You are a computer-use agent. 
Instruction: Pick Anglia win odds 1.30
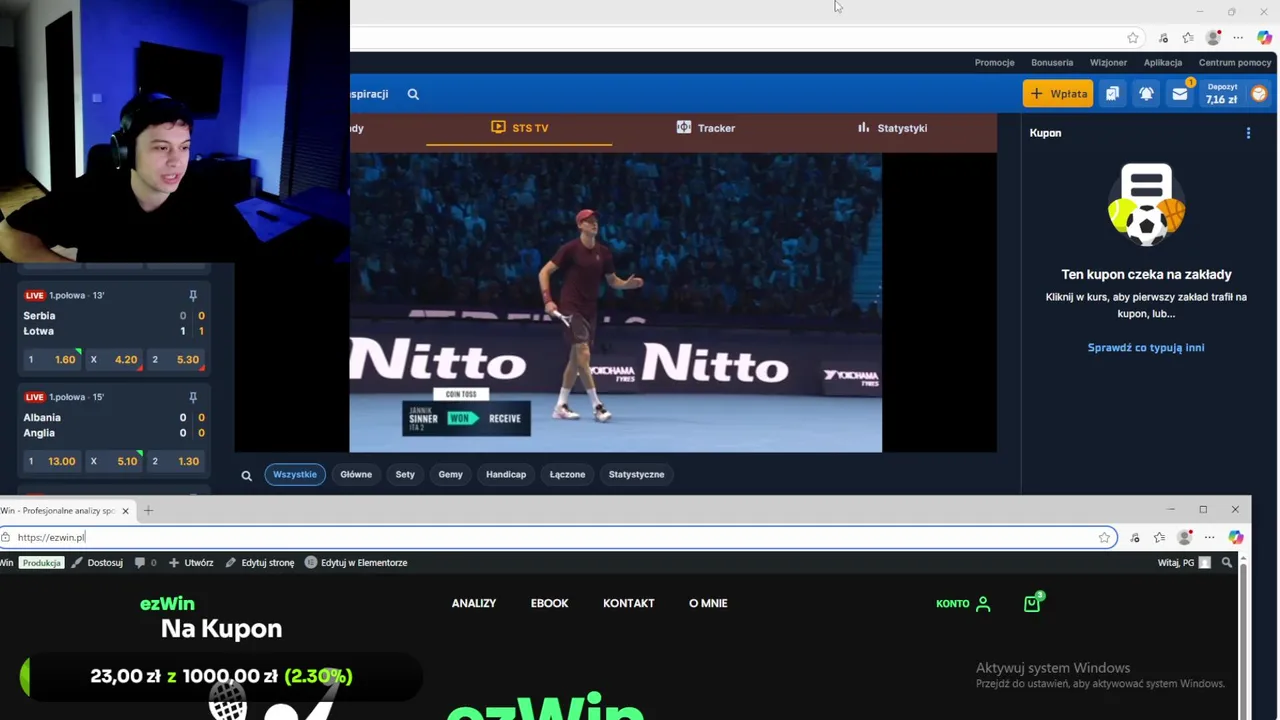point(176,461)
